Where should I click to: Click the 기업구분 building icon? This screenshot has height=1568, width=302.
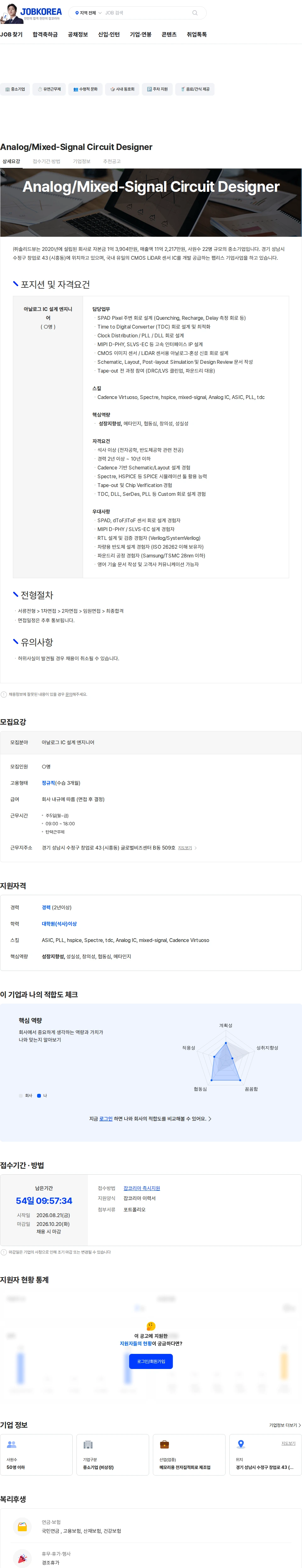88,1444
